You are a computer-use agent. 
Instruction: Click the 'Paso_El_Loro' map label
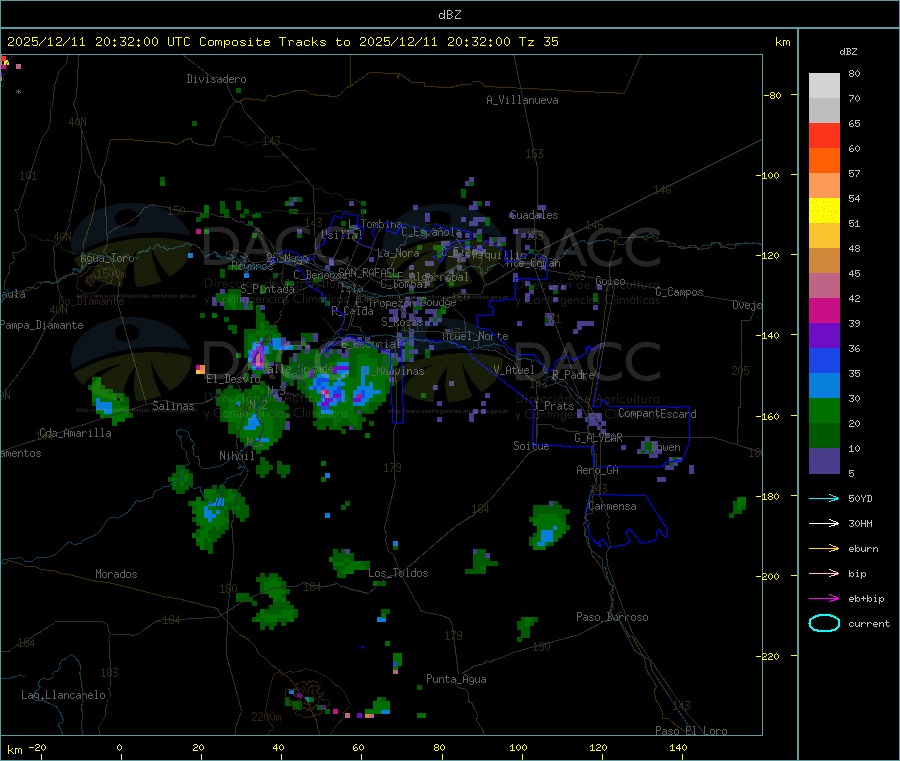[691, 731]
